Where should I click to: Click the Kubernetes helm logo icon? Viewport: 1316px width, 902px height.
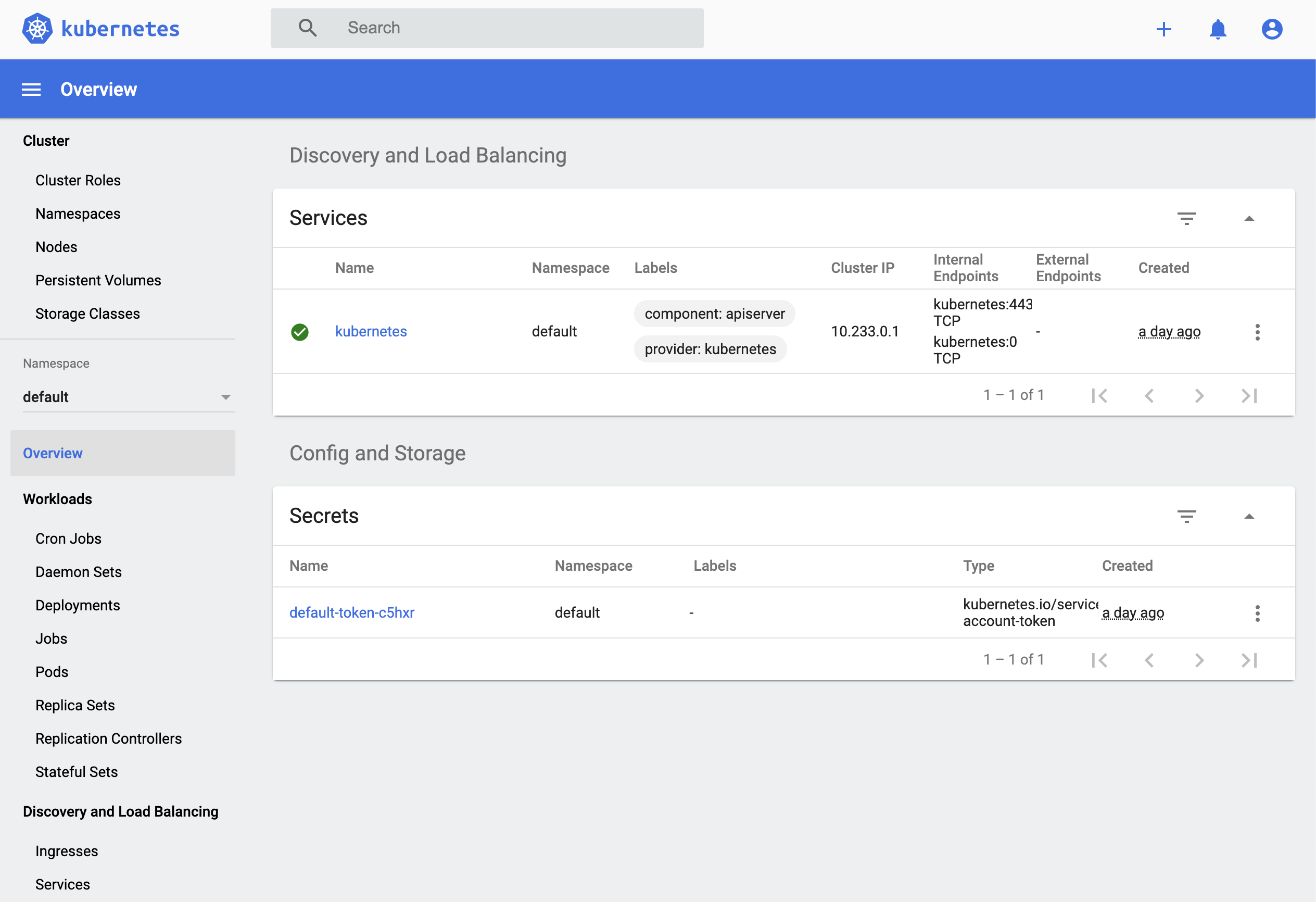[x=37, y=28]
